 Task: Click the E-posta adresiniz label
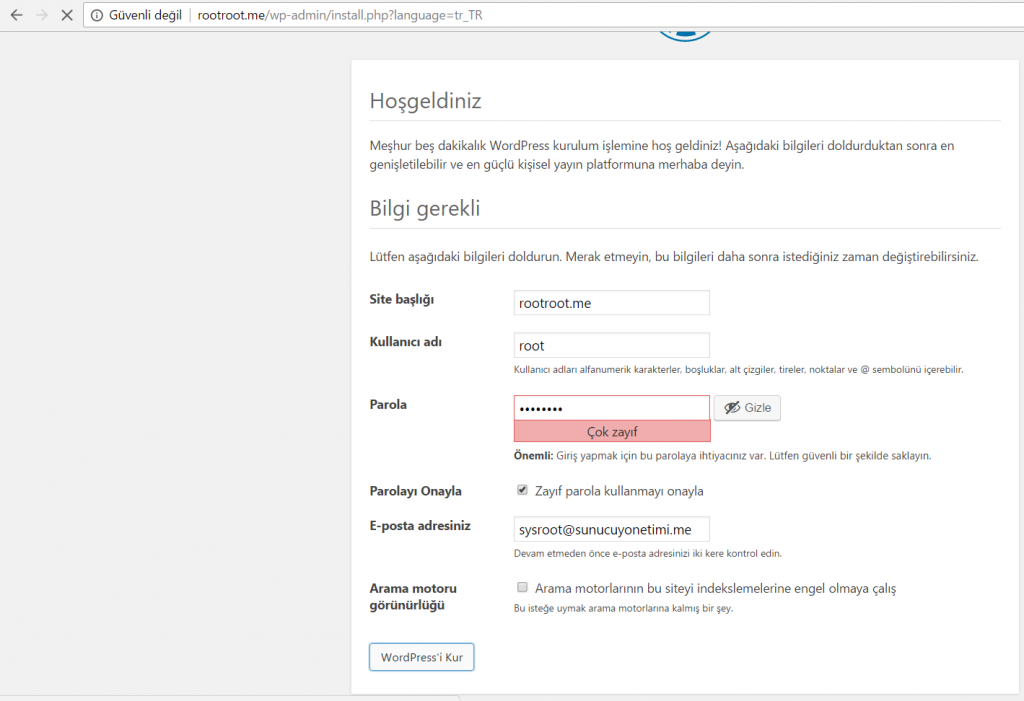tap(420, 526)
